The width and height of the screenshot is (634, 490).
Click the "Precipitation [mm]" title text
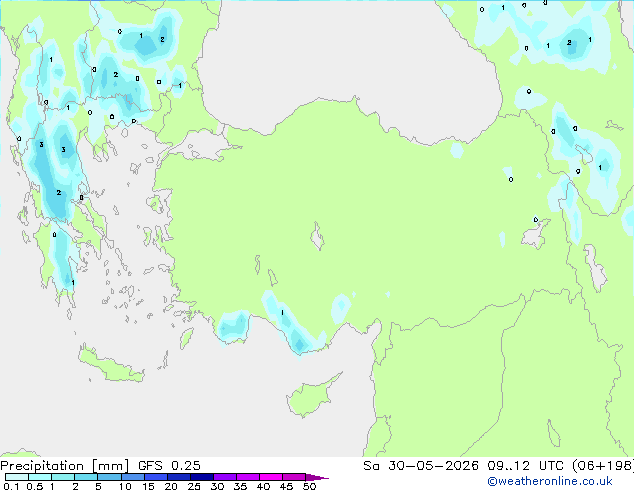pyautogui.click(x=65, y=466)
